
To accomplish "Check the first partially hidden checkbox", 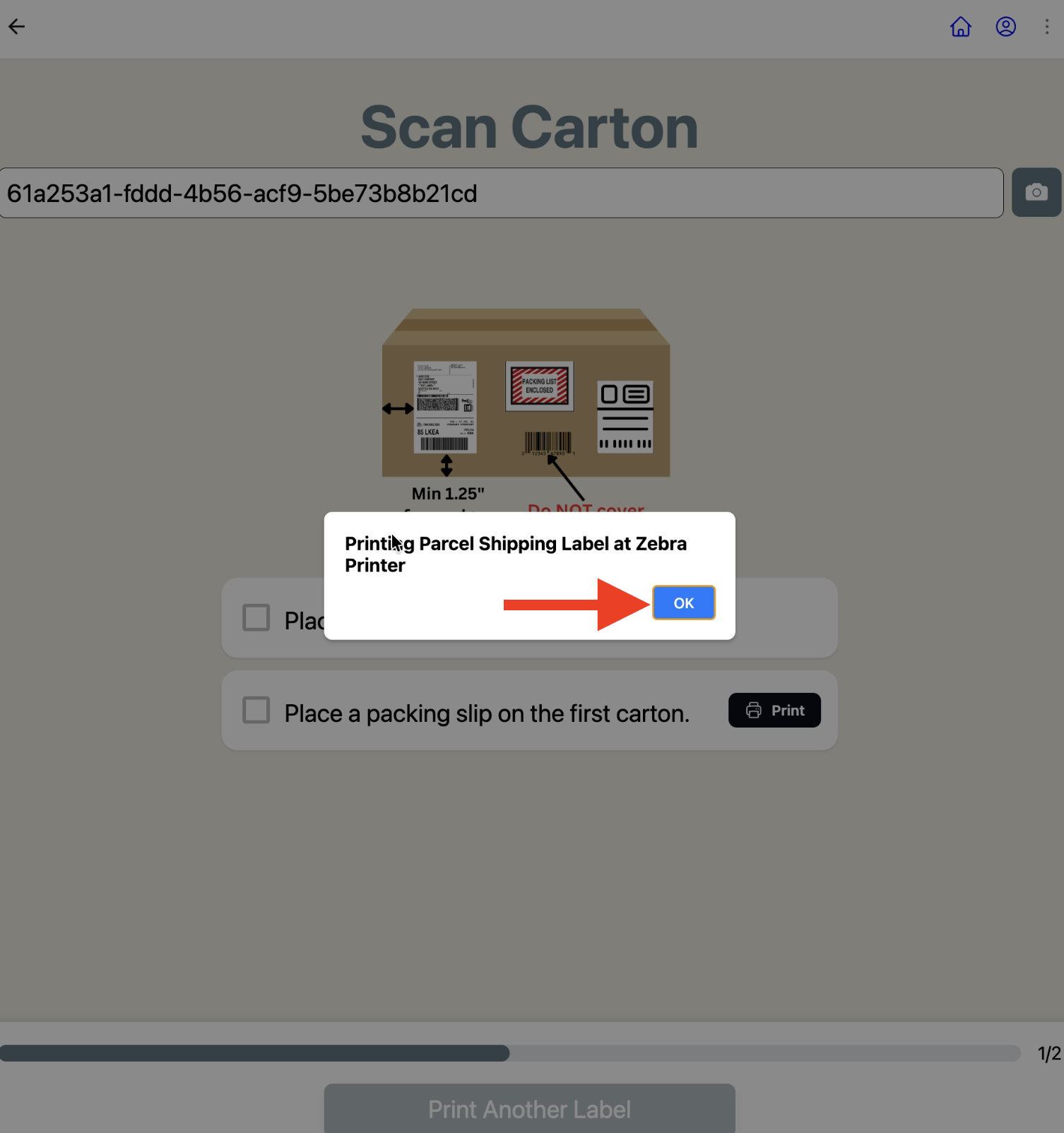I will pyautogui.click(x=256, y=617).
